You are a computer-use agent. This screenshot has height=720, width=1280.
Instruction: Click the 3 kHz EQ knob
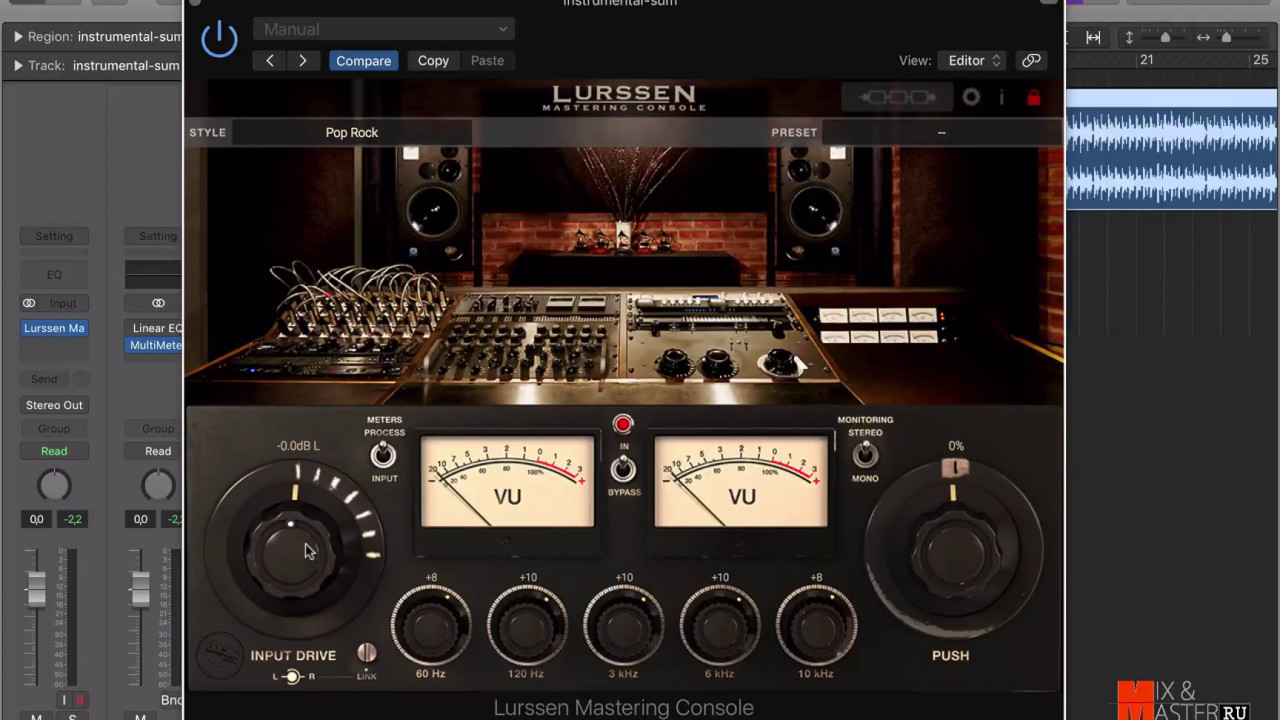point(623,626)
